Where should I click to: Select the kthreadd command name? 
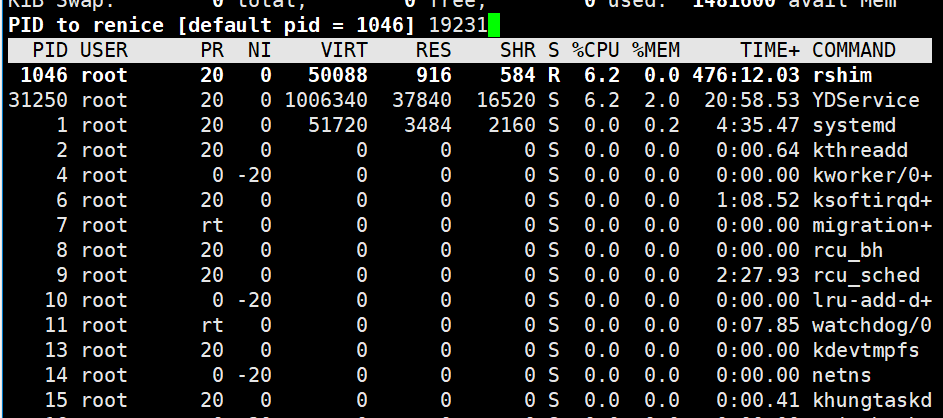(860, 150)
